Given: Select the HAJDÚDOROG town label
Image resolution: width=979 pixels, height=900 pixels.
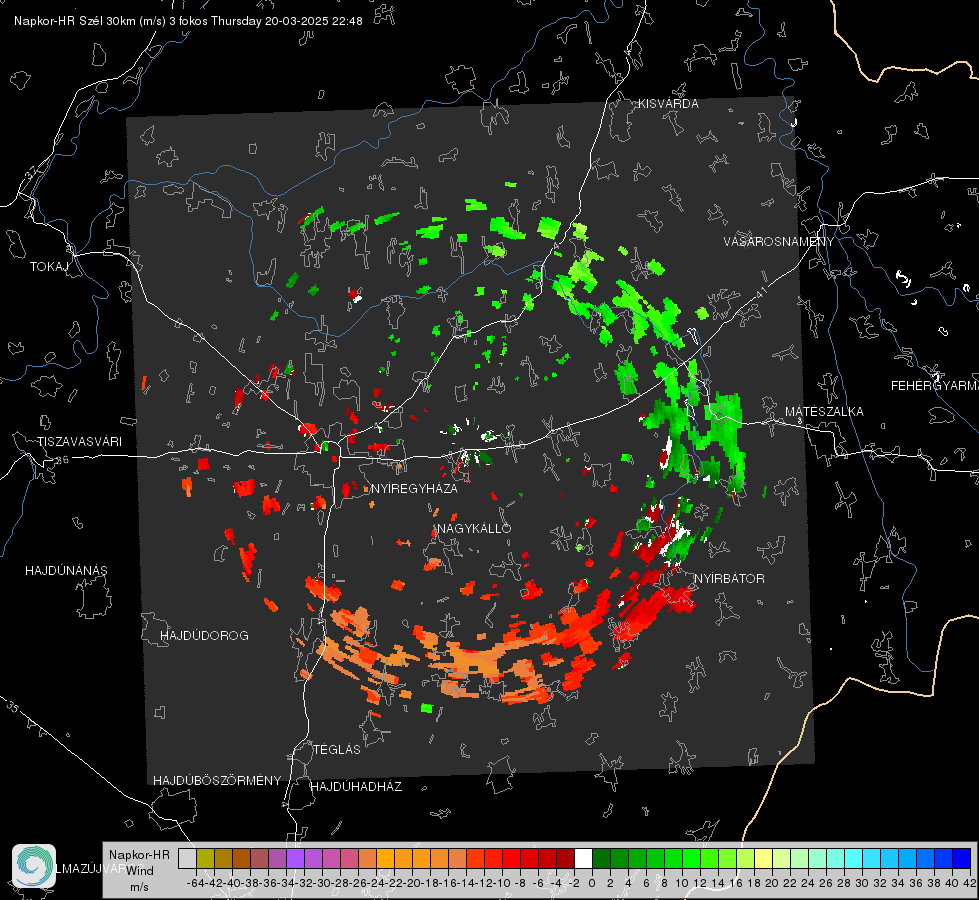Looking at the screenshot, I should [204, 635].
